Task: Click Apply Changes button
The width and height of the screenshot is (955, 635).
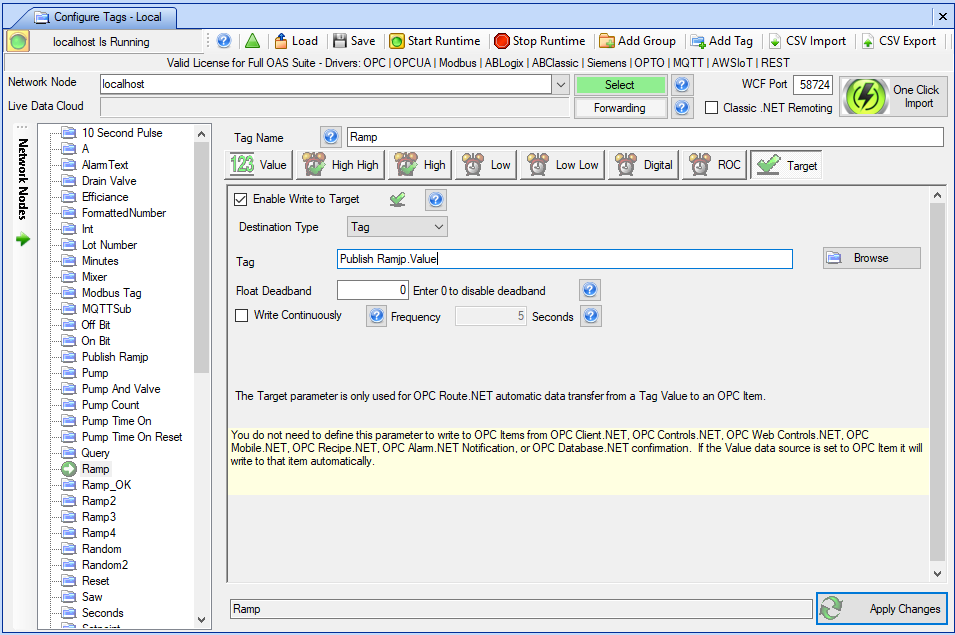Action: pos(882,608)
